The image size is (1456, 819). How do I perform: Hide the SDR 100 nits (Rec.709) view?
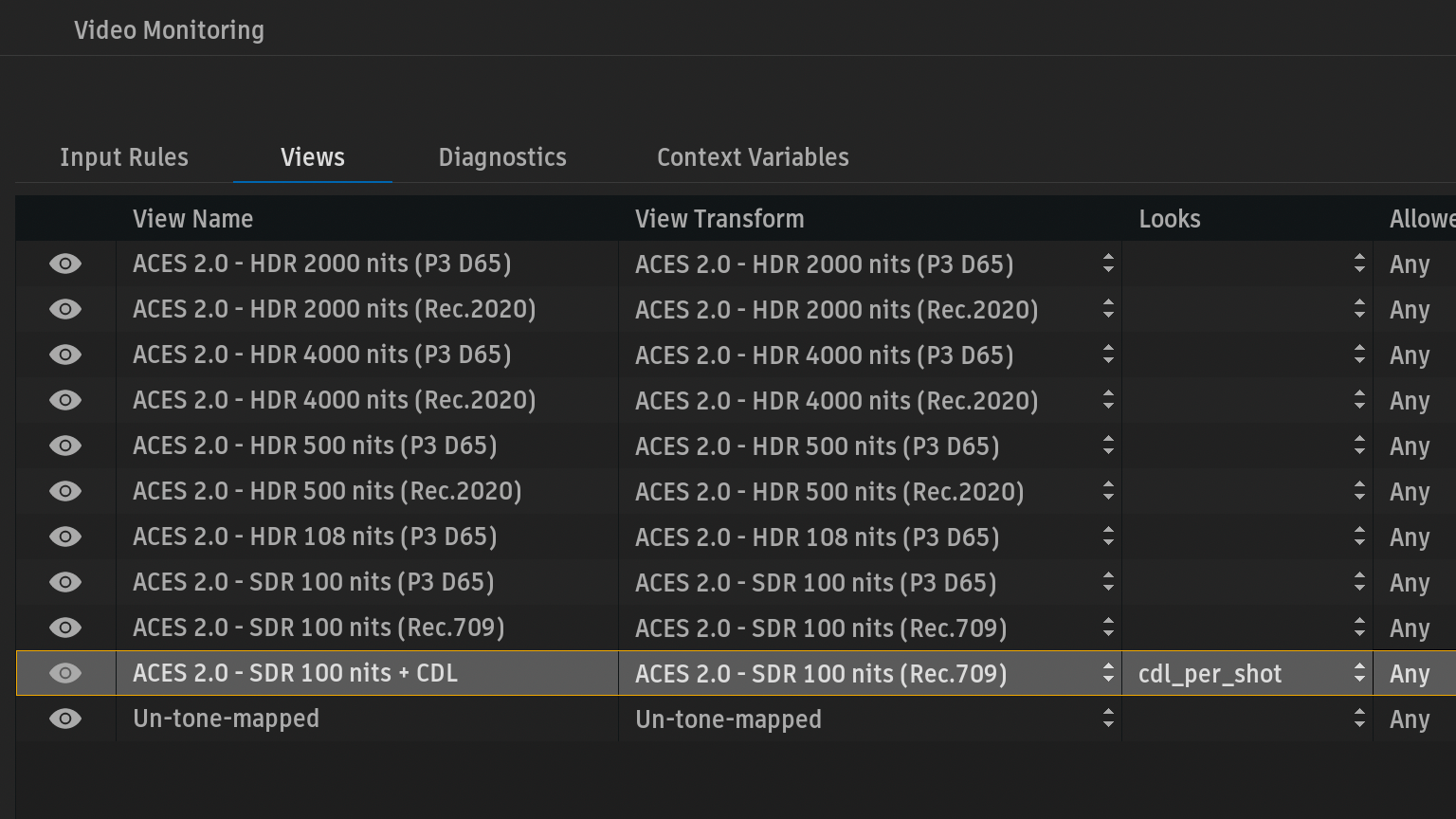click(65, 628)
